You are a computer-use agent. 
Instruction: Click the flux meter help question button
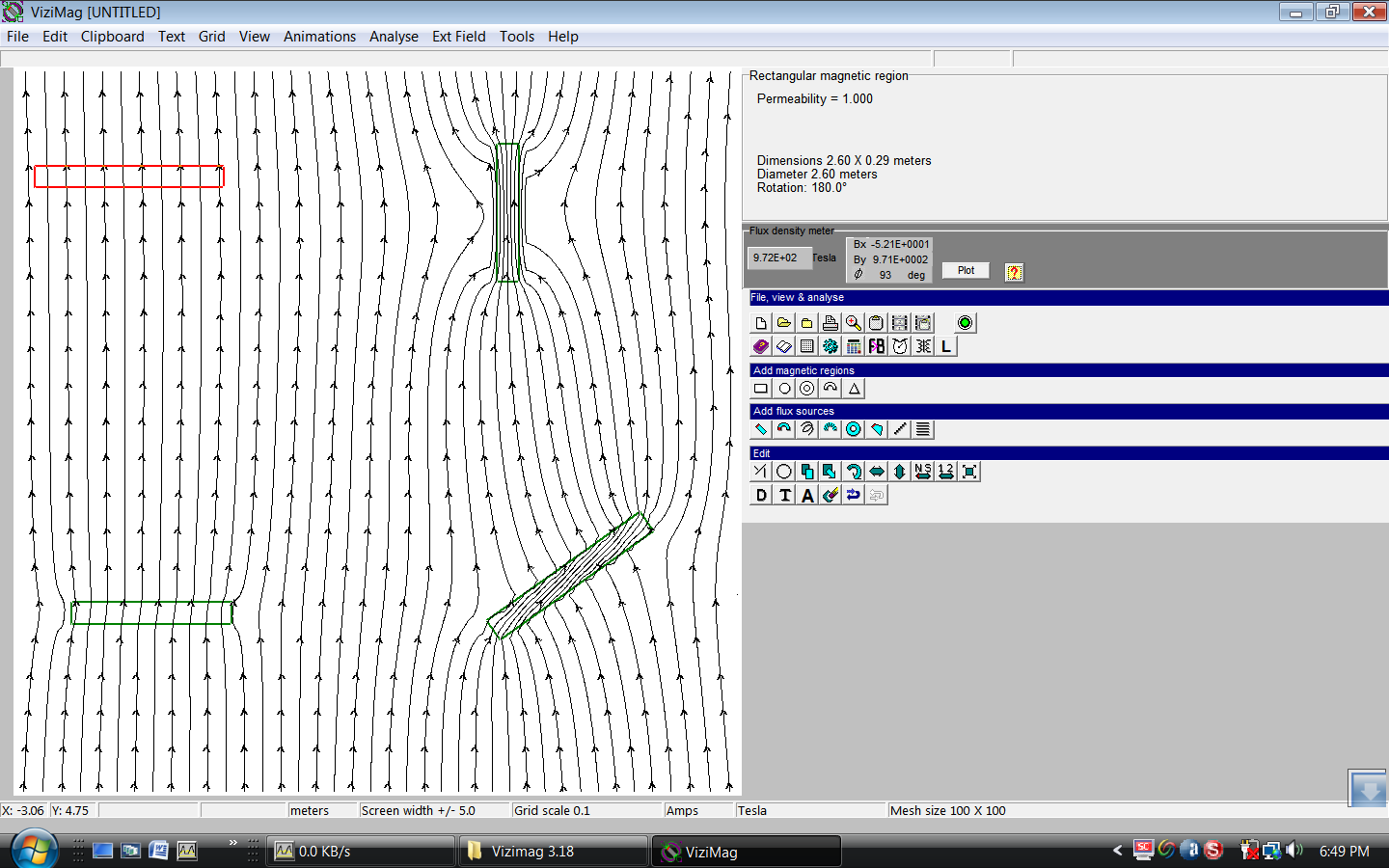point(1014,272)
